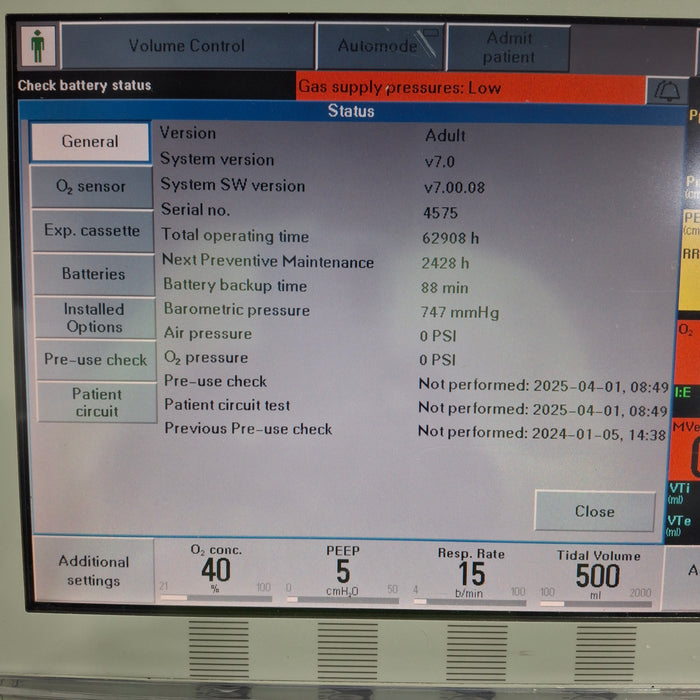700x700 pixels.
Task: Adjust the PEEP 5 cmH2O setting
Action: click(x=342, y=574)
